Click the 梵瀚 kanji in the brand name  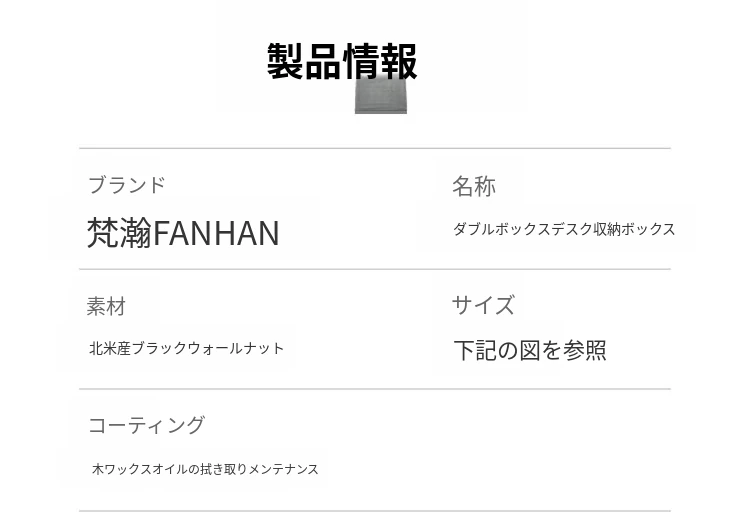tap(119, 233)
